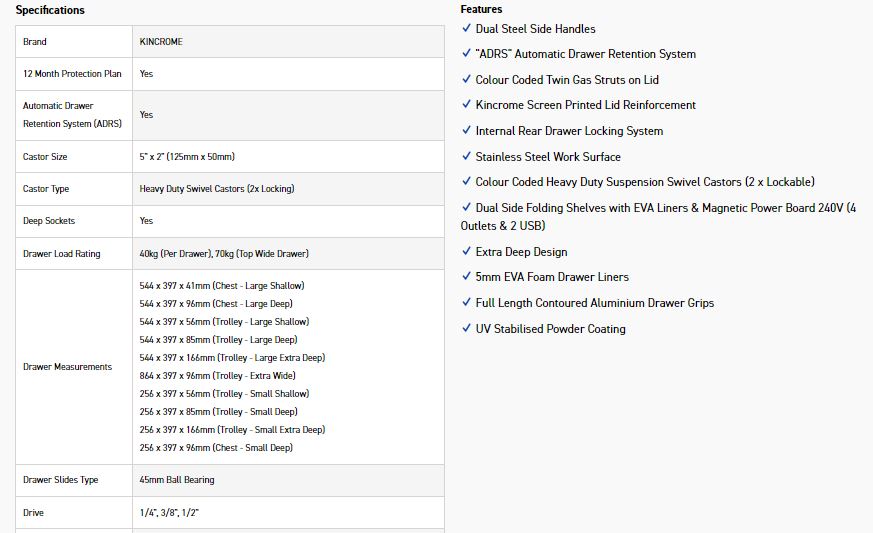Click the Specifications heading
The image size is (873, 533).
coord(50,10)
